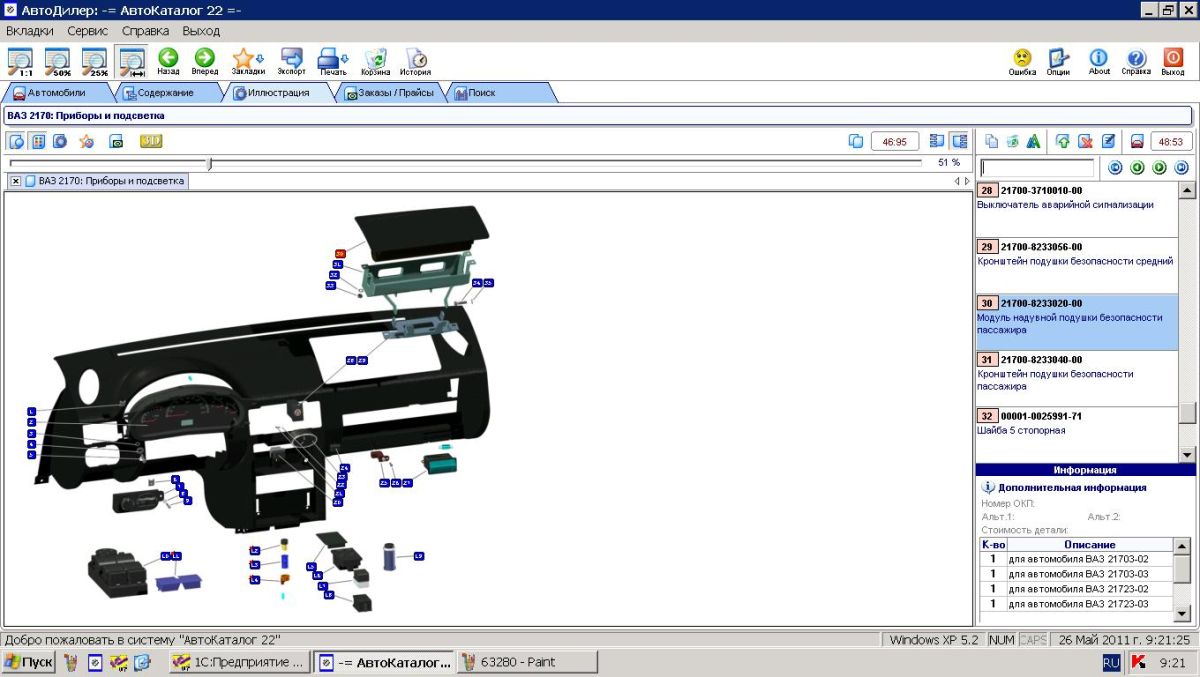1200x677 pixels.
Task: Open the История history
Action: click(416, 61)
